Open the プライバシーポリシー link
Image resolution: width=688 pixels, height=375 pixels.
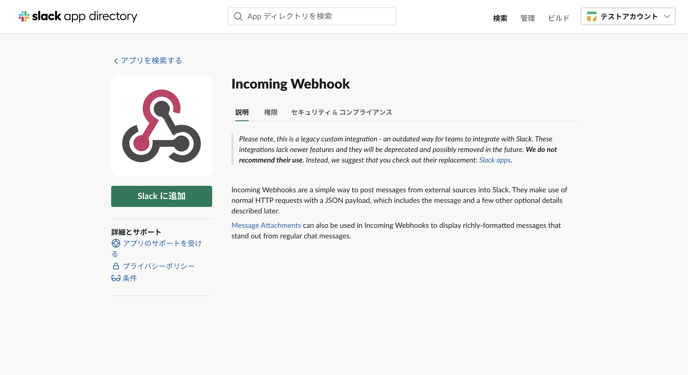tap(158, 266)
